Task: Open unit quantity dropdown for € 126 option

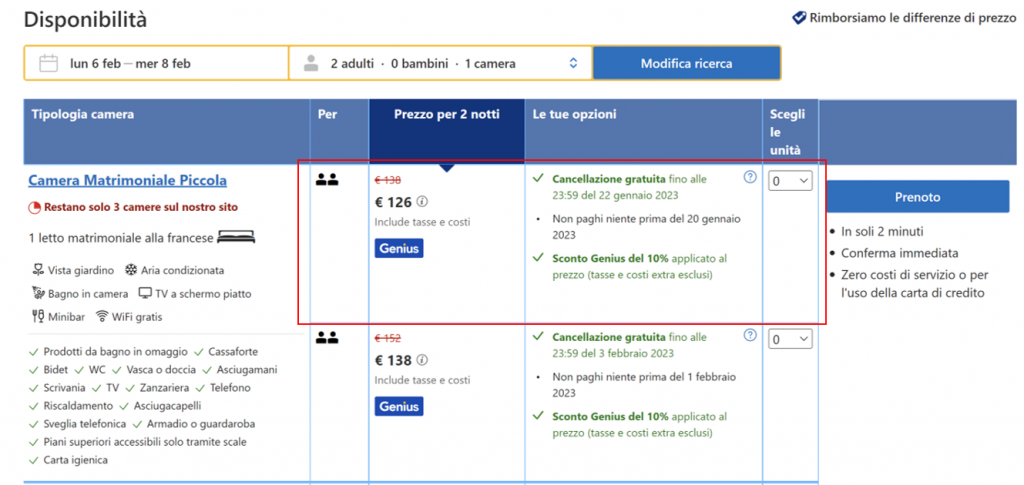Action: (790, 181)
